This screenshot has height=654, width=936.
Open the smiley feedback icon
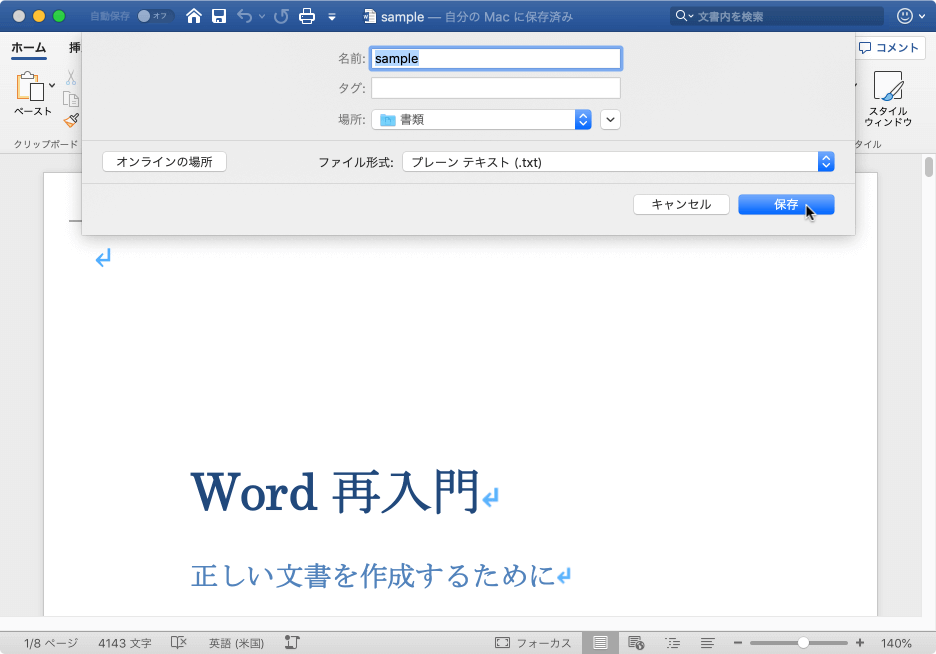point(904,16)
